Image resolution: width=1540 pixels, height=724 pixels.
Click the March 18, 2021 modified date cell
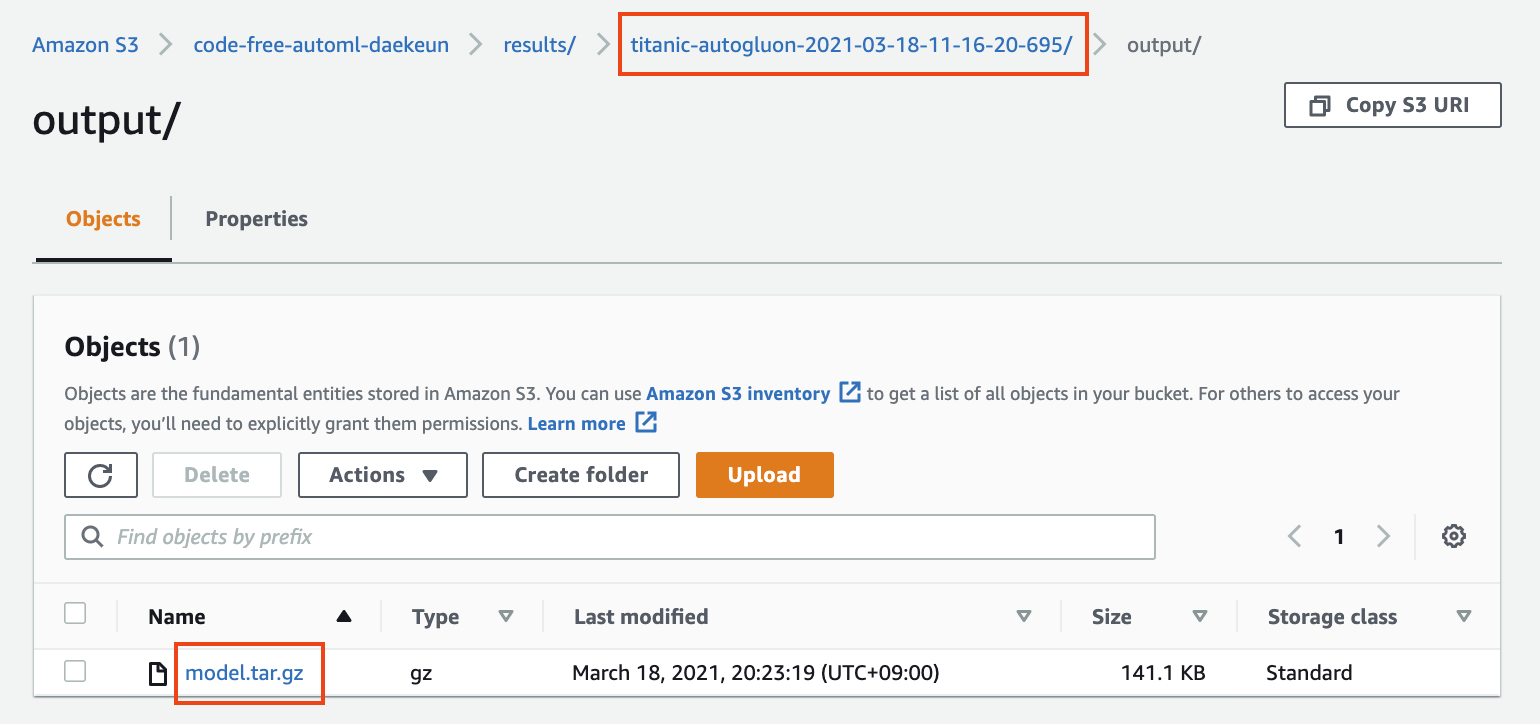755,673
